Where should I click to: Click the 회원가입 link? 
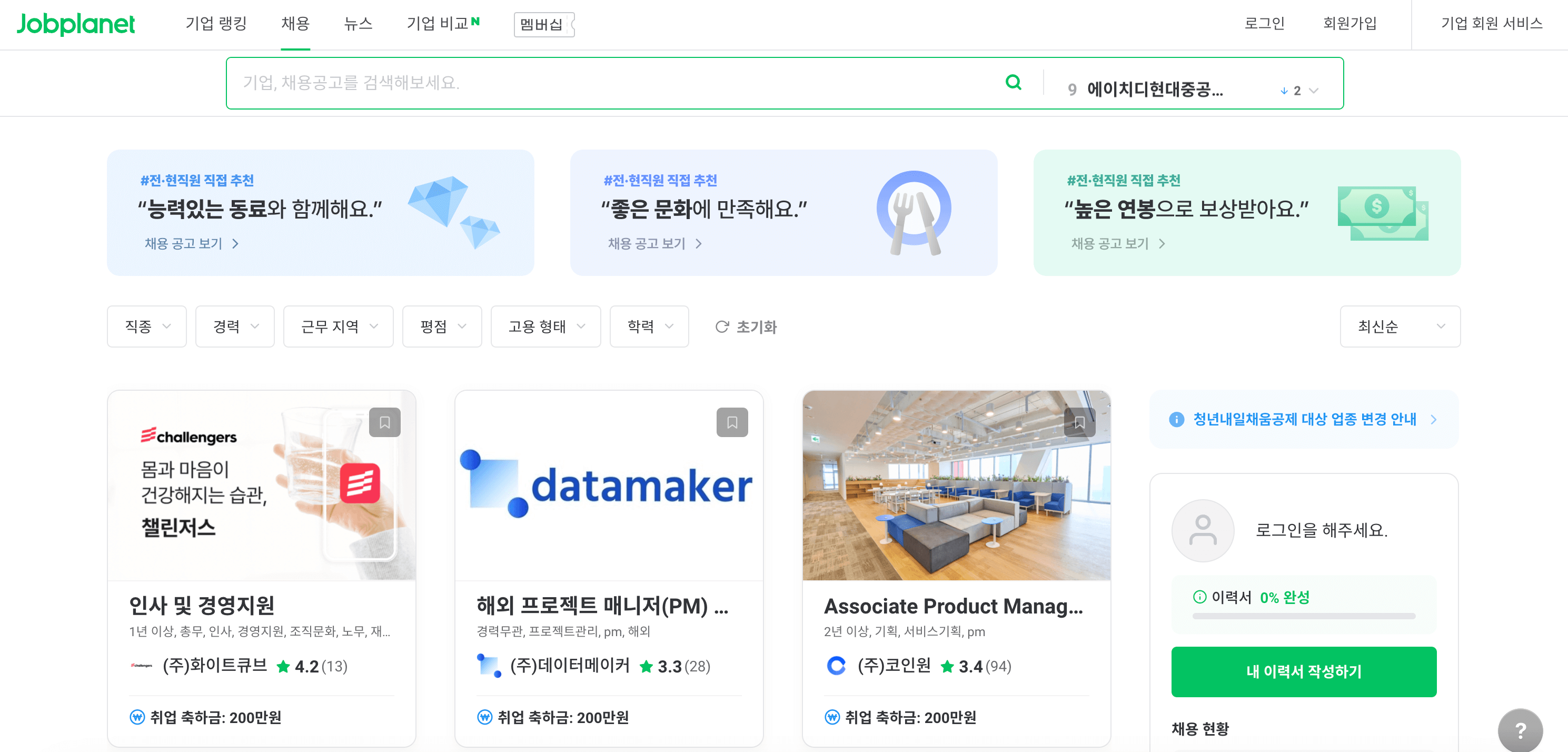(1349, 23)
